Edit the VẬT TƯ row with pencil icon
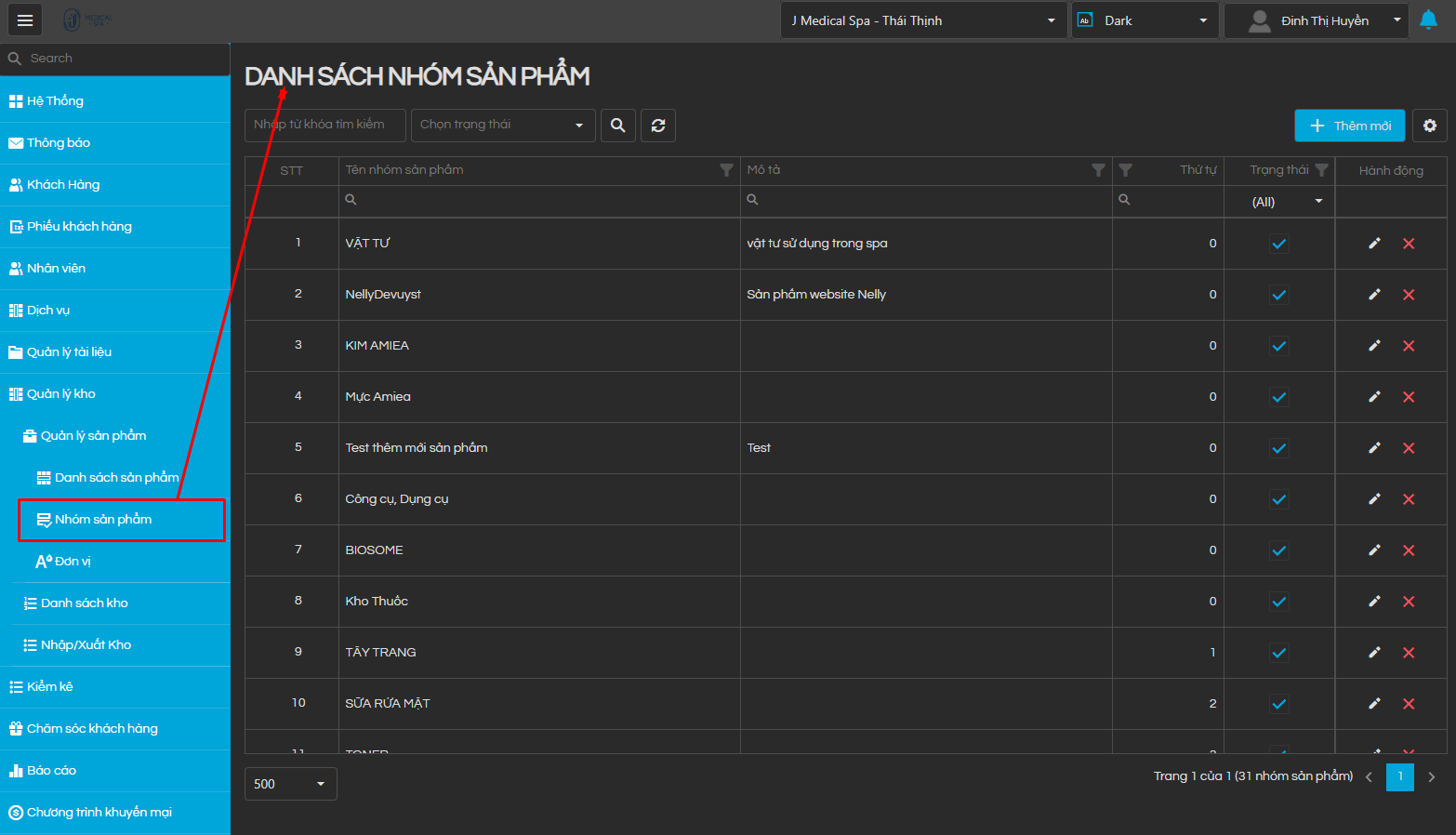The width and height of the screenshot is (1456, 835). coord(1374,244)
